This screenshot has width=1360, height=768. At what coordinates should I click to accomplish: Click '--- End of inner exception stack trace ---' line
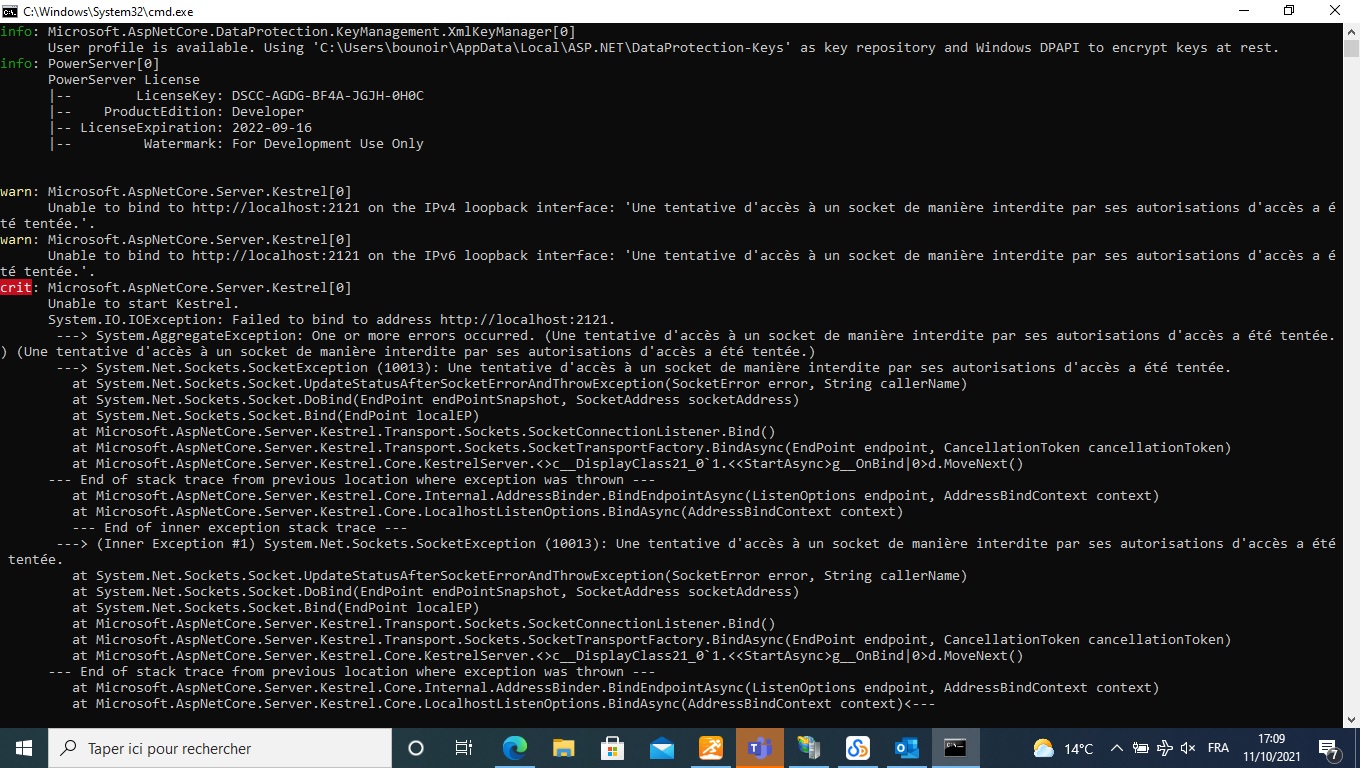point(240,528)
